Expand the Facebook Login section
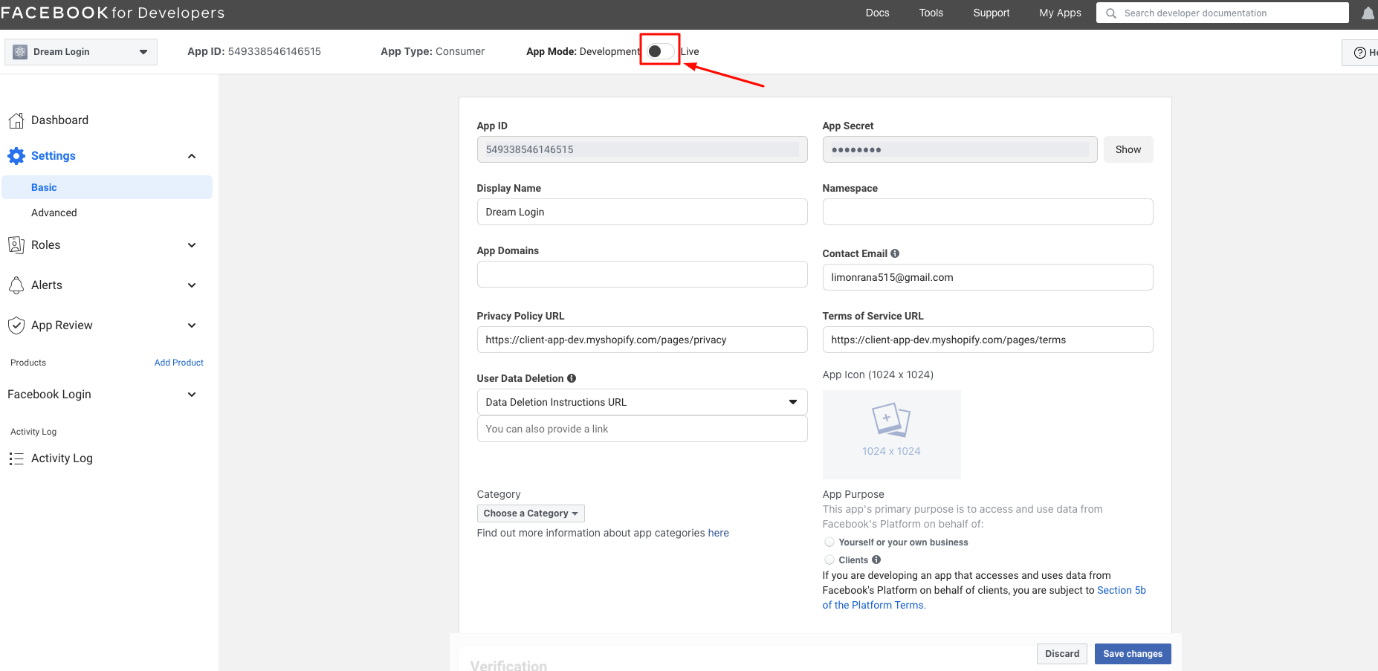Image resolution: width=1378 pixels, height=671 pixels. tap(192, 394)
